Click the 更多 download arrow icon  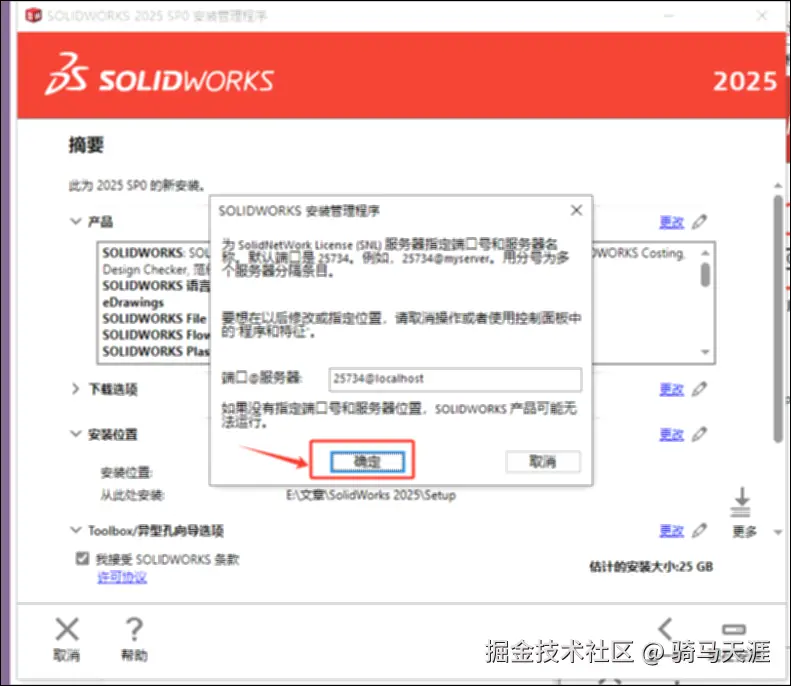pyautogui.click(x=741, y=502)
